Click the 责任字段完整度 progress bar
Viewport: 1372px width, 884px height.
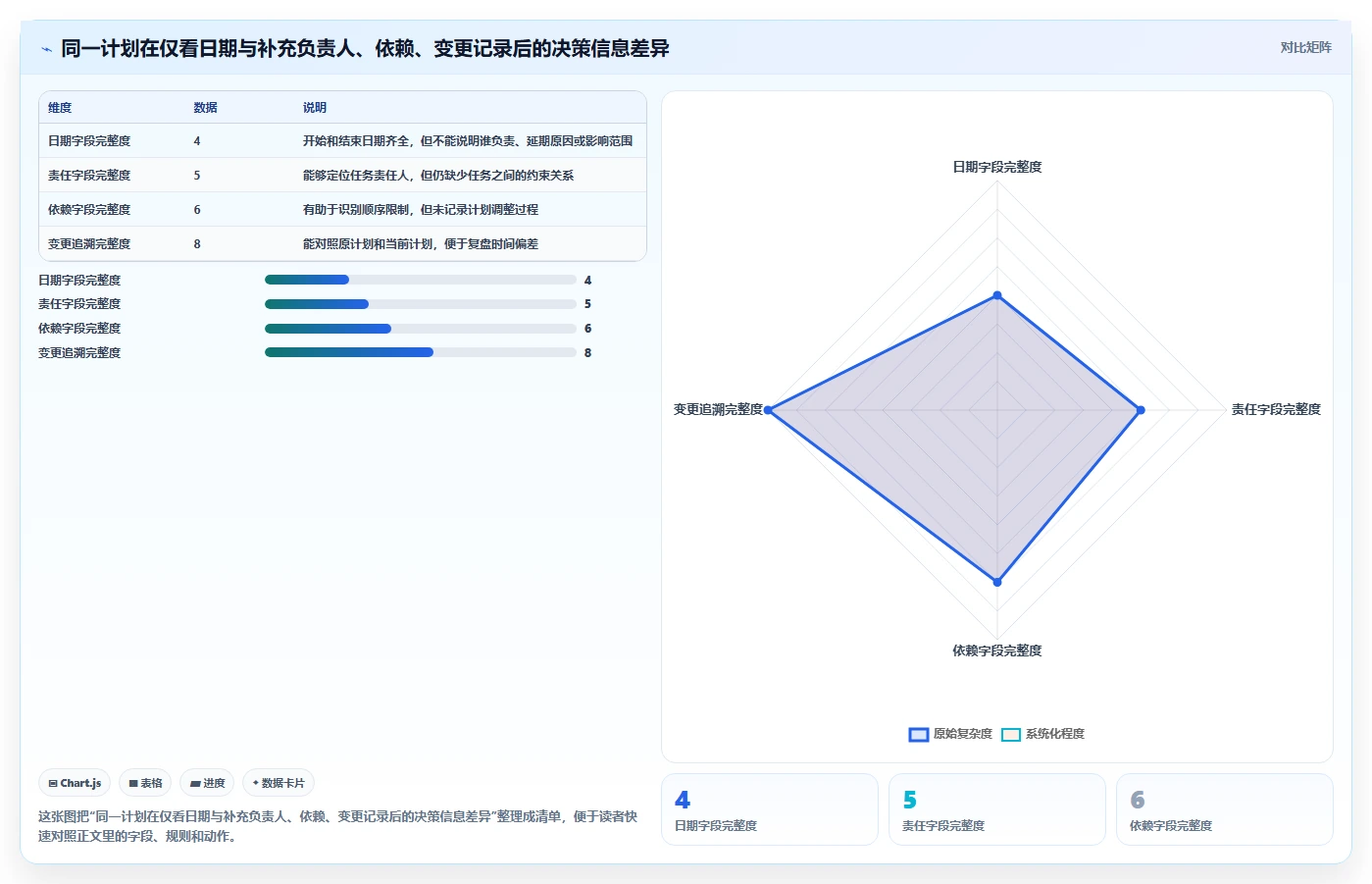click(x=421, y=304)
